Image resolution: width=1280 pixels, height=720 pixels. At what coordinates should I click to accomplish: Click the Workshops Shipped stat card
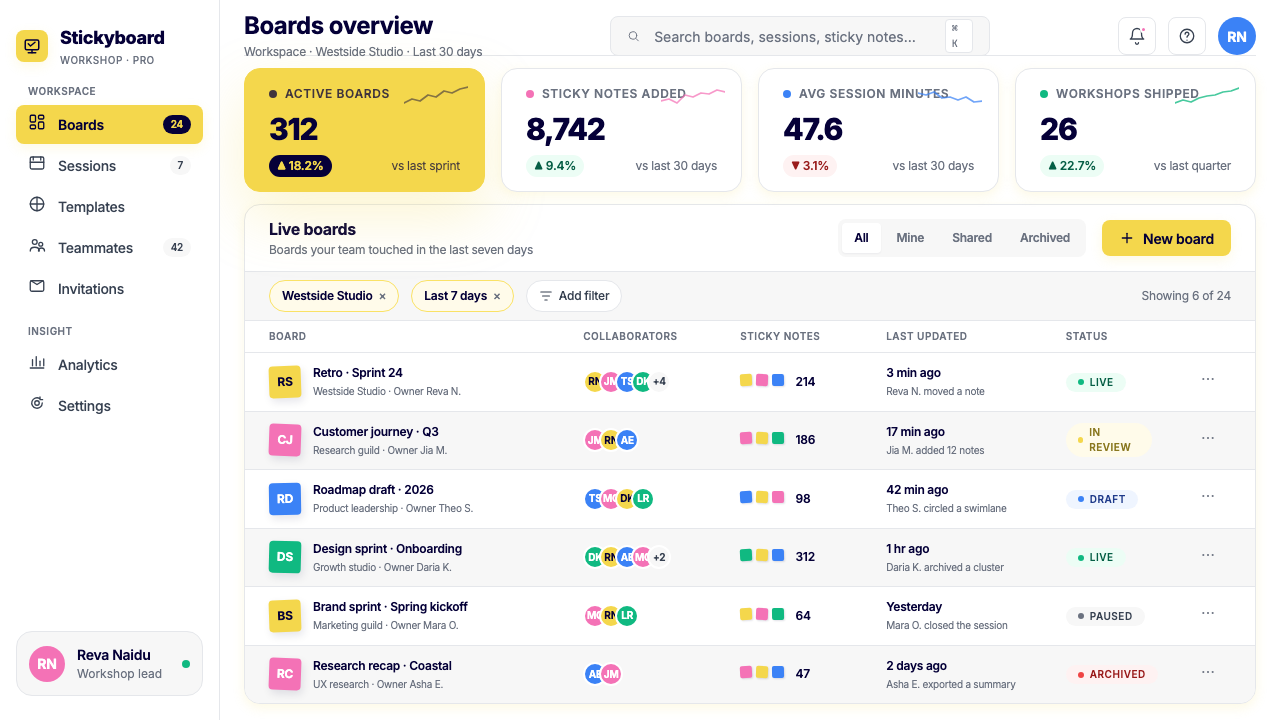[x=1135, y=130]
